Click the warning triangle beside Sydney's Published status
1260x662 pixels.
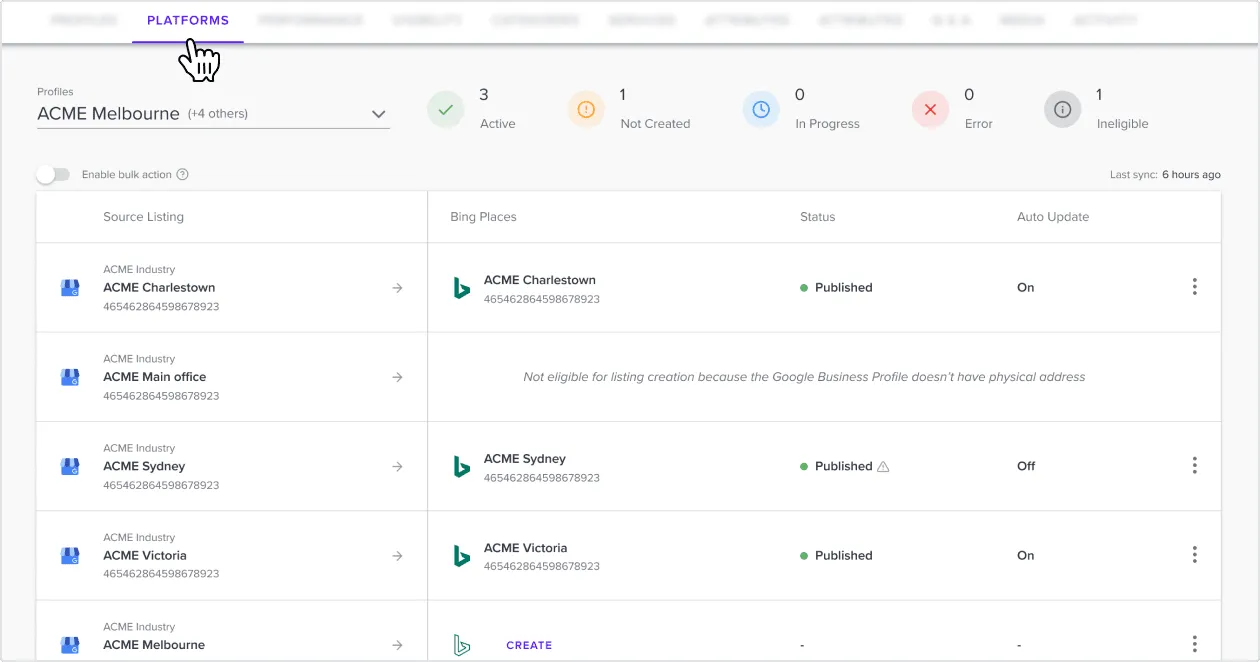(x=883, y=466)
